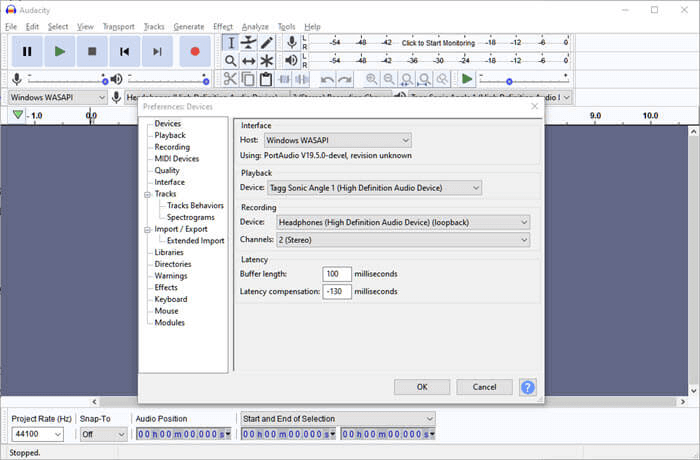This screenshot has width=700, height=460.
Task: Collapse the Import / Export tree node
Action: point(147,229)
